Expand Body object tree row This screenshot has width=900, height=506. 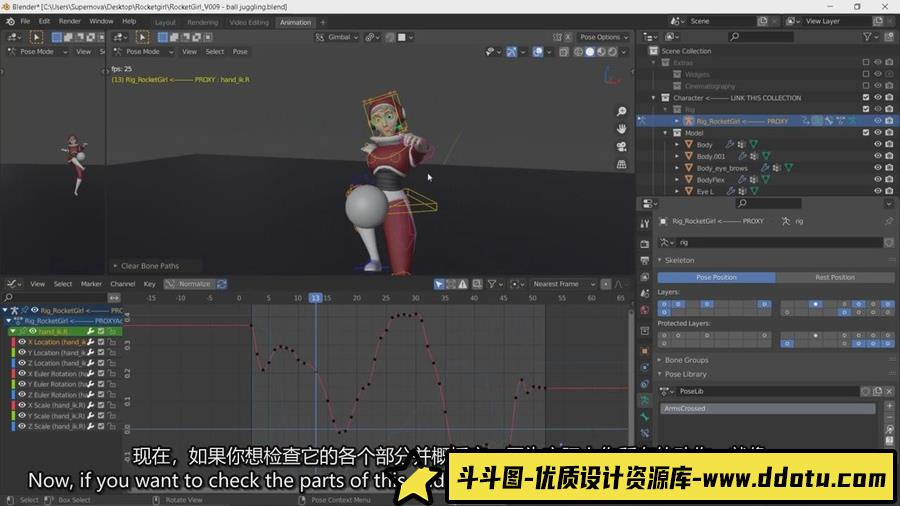tap(677, 145)
